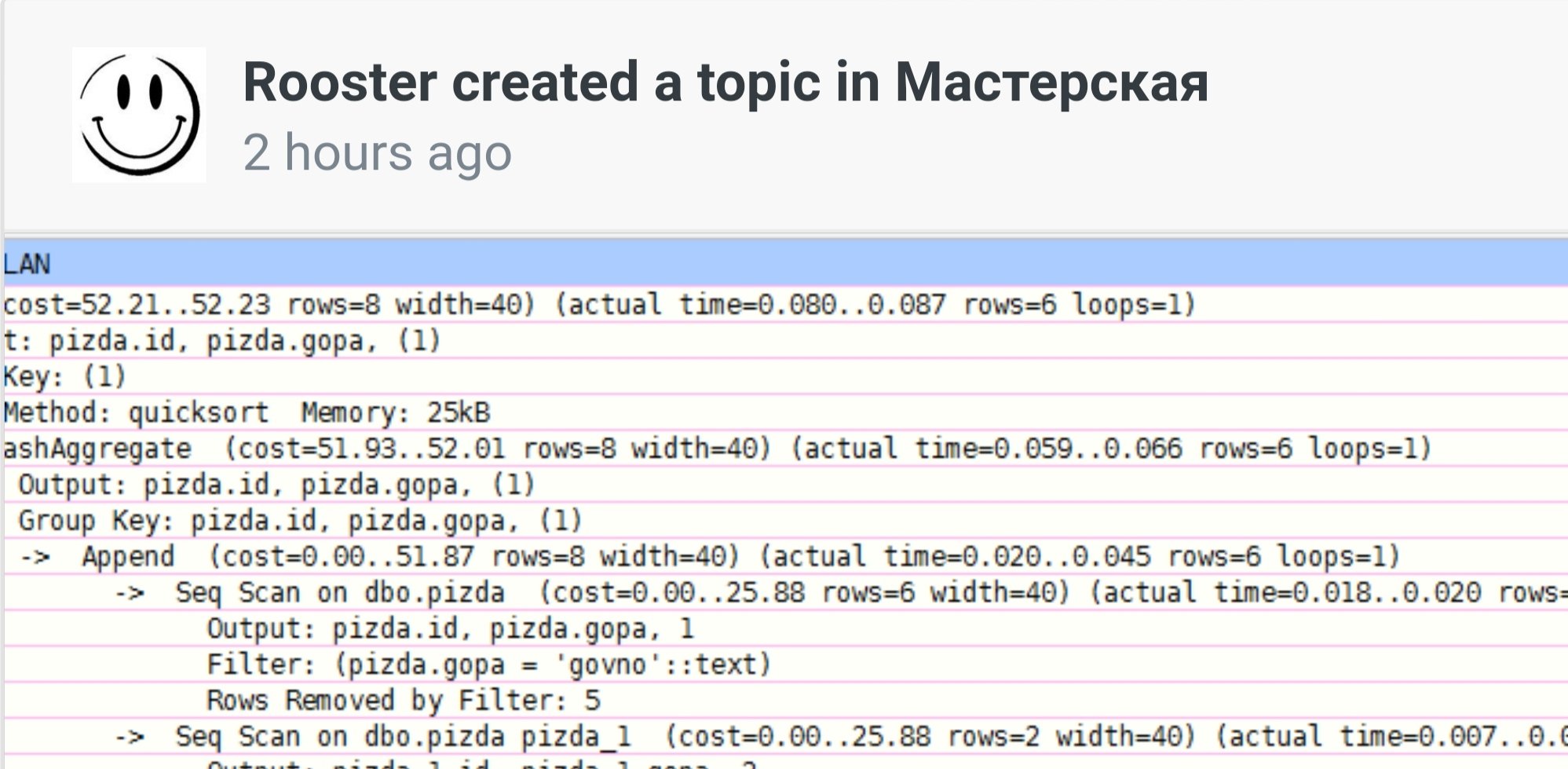Image resolution: width=1568 pixels, height=769 pixels.
Task: Click the "Key: (1)" row
Action: (x=64, y=377)
